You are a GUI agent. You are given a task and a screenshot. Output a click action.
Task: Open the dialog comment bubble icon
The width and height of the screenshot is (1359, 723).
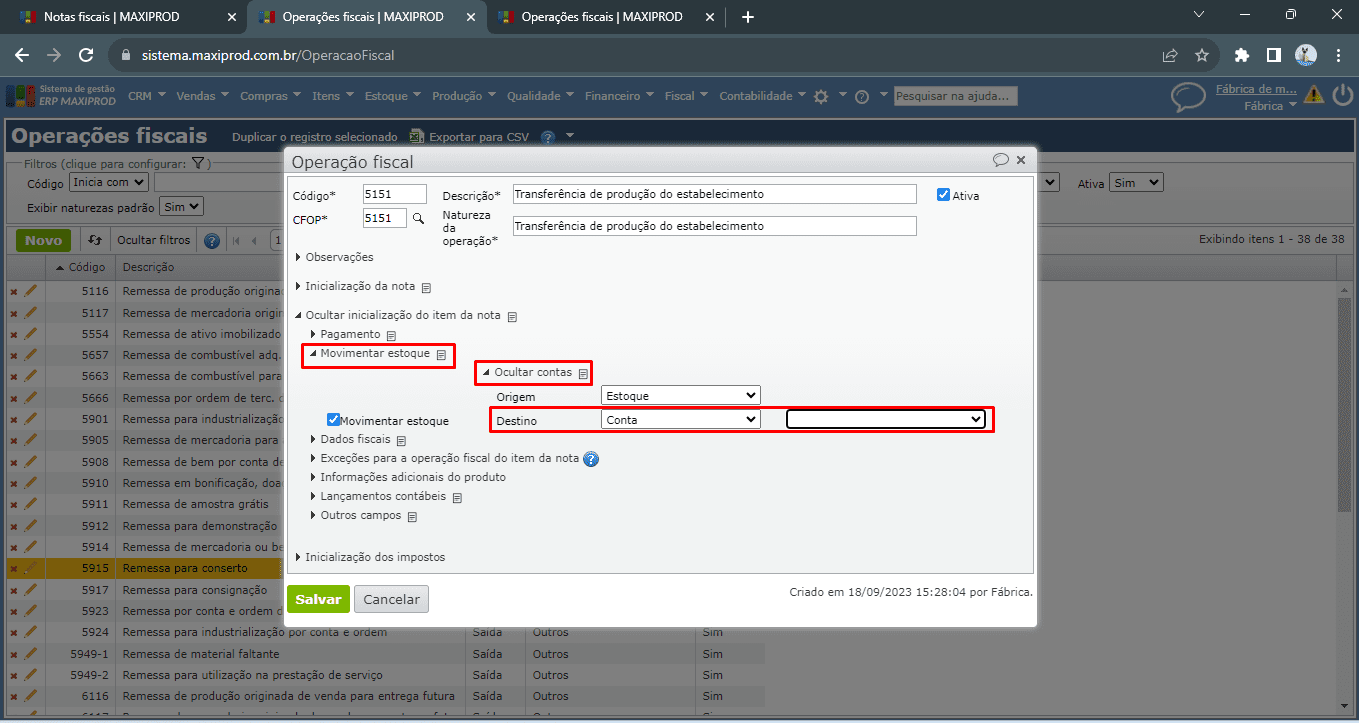[1000, 160]
